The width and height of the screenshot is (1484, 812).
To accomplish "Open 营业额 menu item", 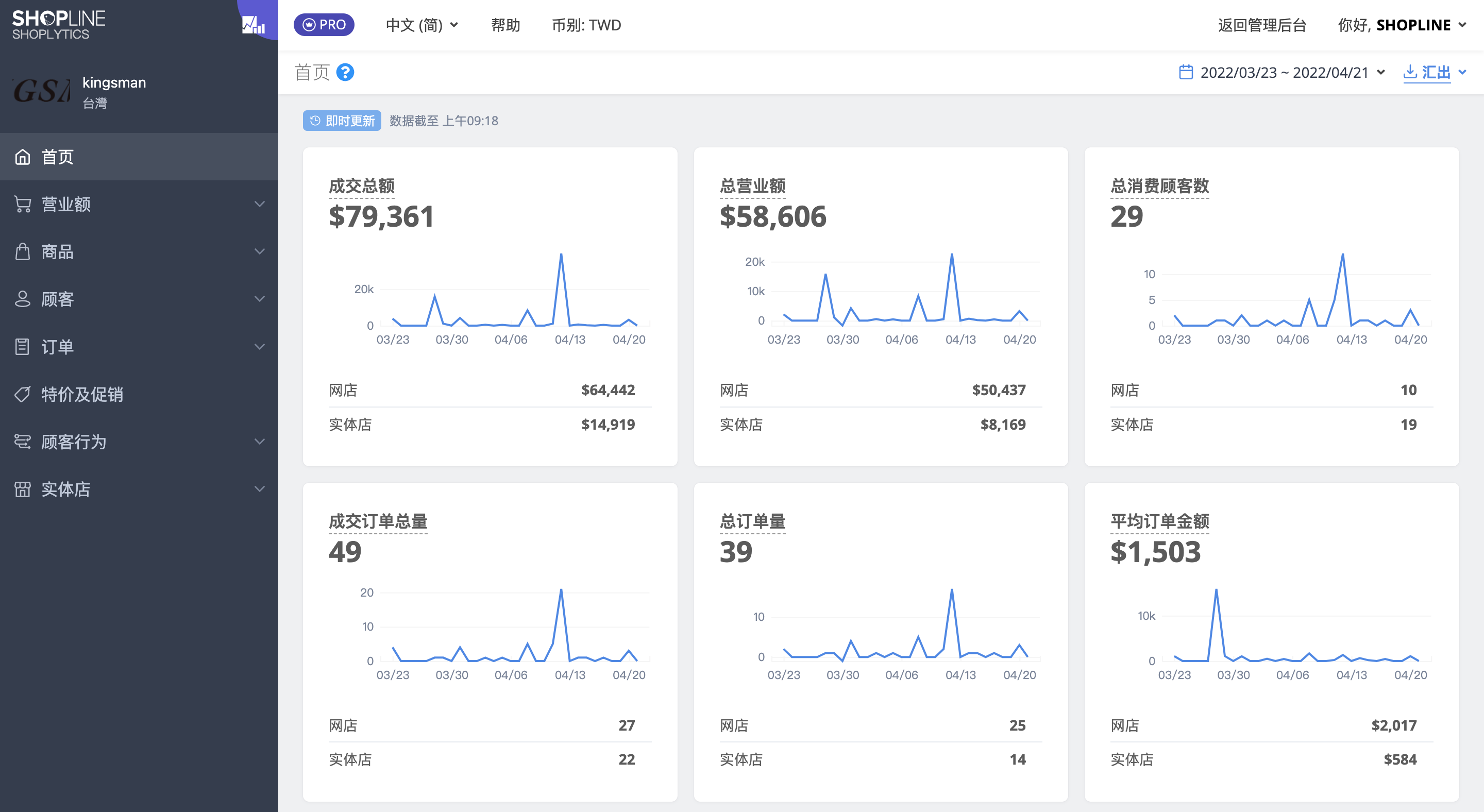I will coord(139,204).
